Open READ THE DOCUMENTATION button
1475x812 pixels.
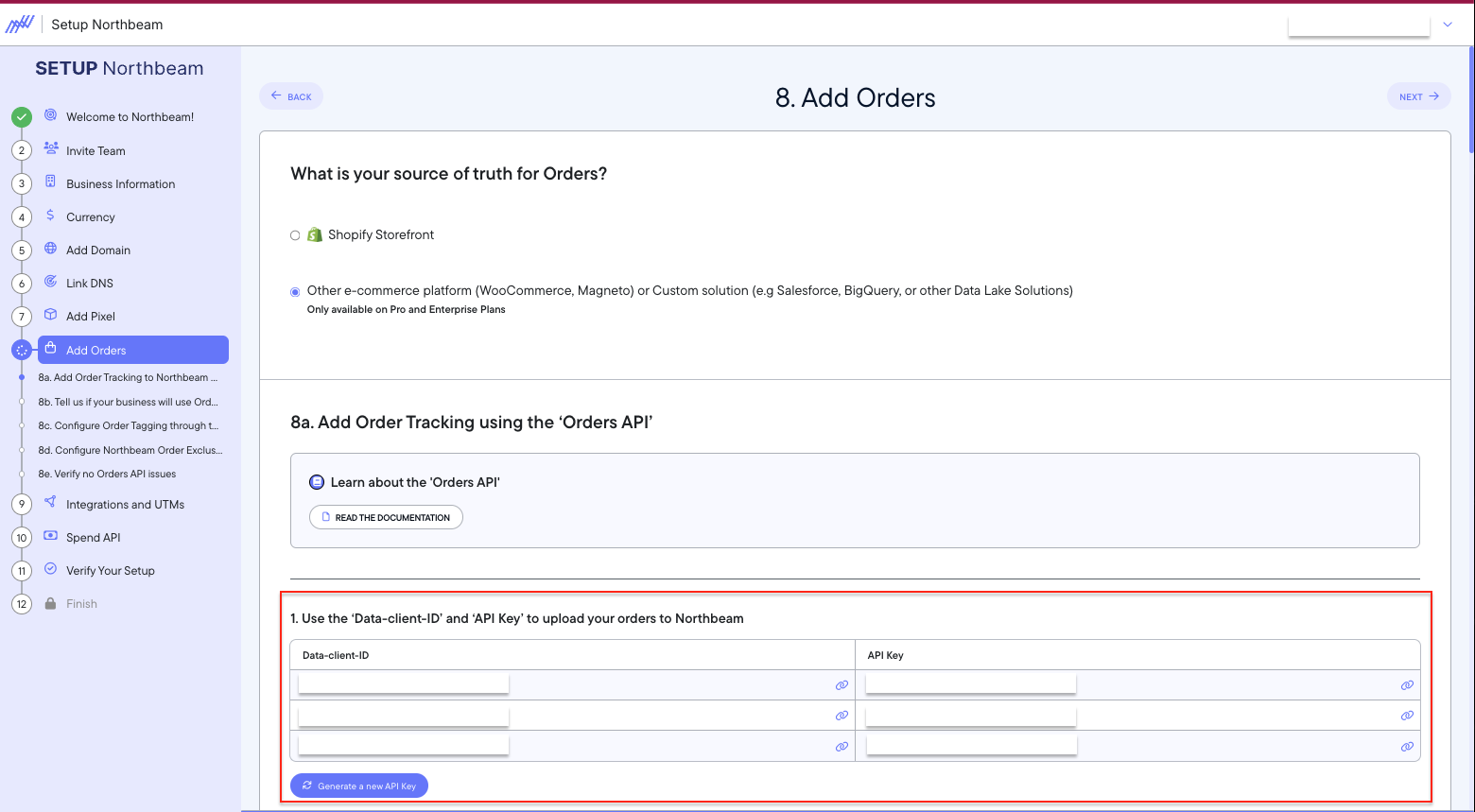point(386,517)
